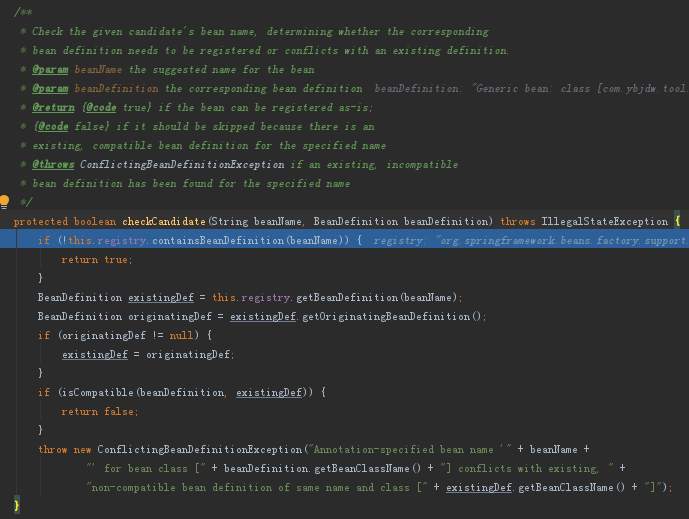Click the getOriginatingBeanDefinition() call
The height and width of the screenshot is (519, 689).
pos(392,316)
